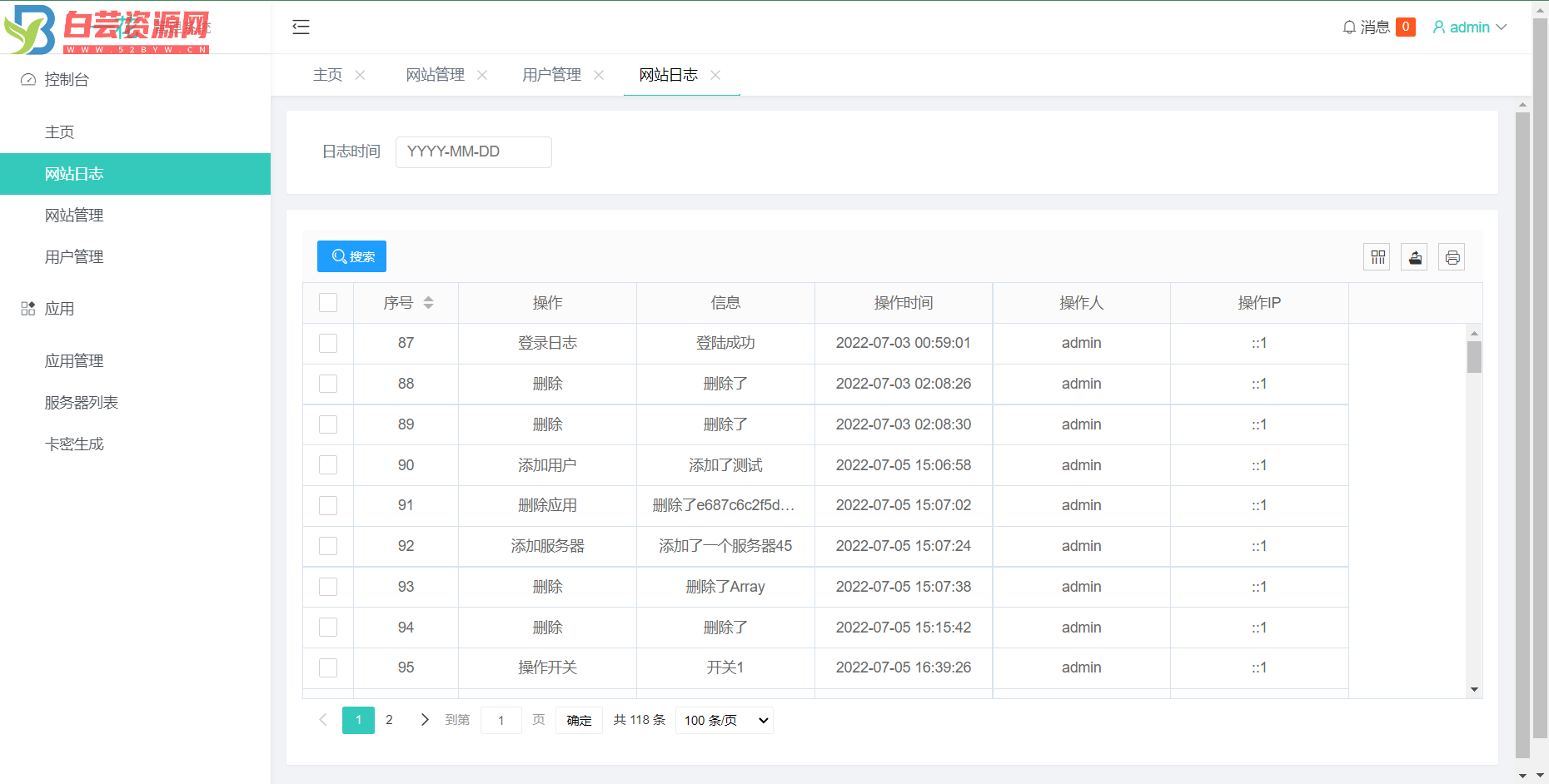This screenshot has height=784, width=1549.
Task: Click the cell 添加了一个服务器45
Action: tap(725, 546)
